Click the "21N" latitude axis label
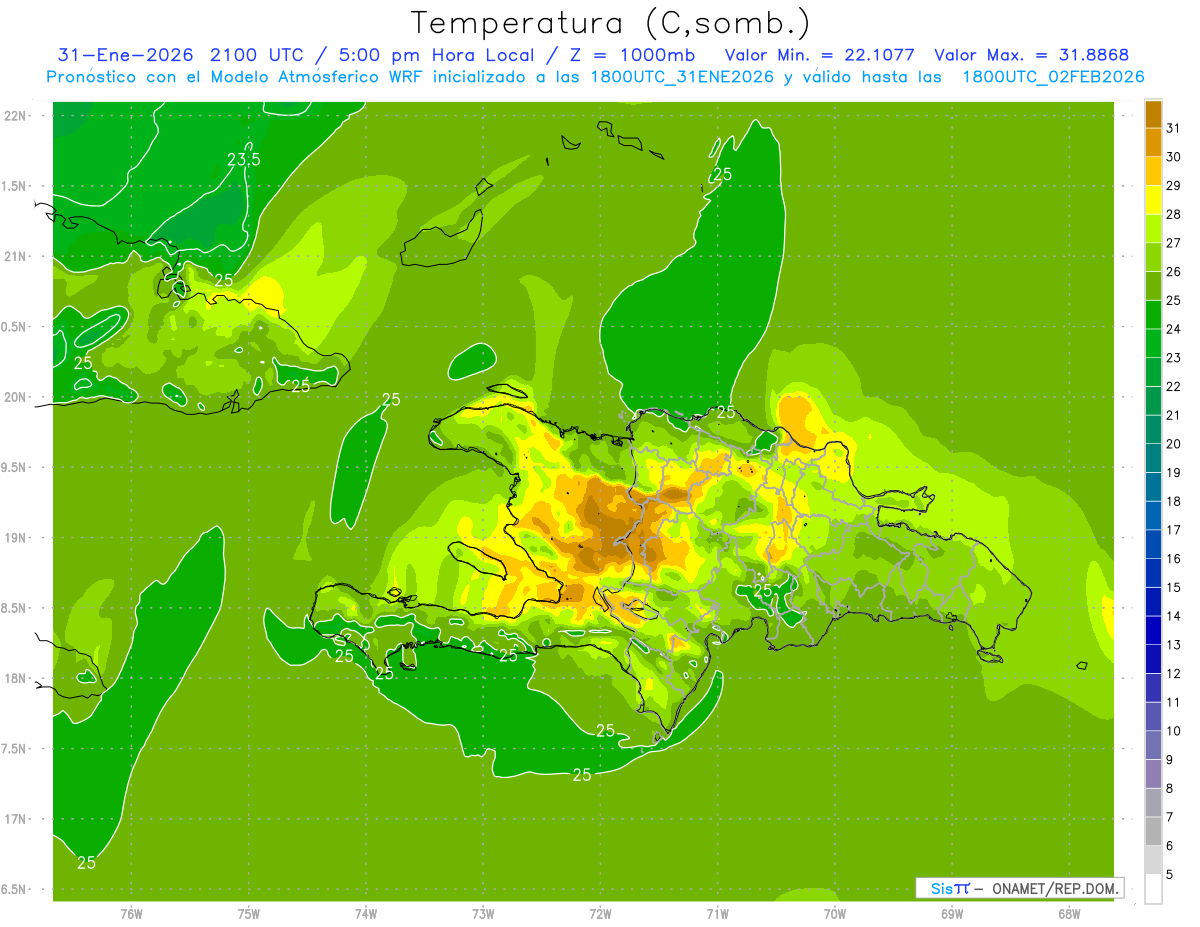The image size is (1200, 927). click(16, 257)
